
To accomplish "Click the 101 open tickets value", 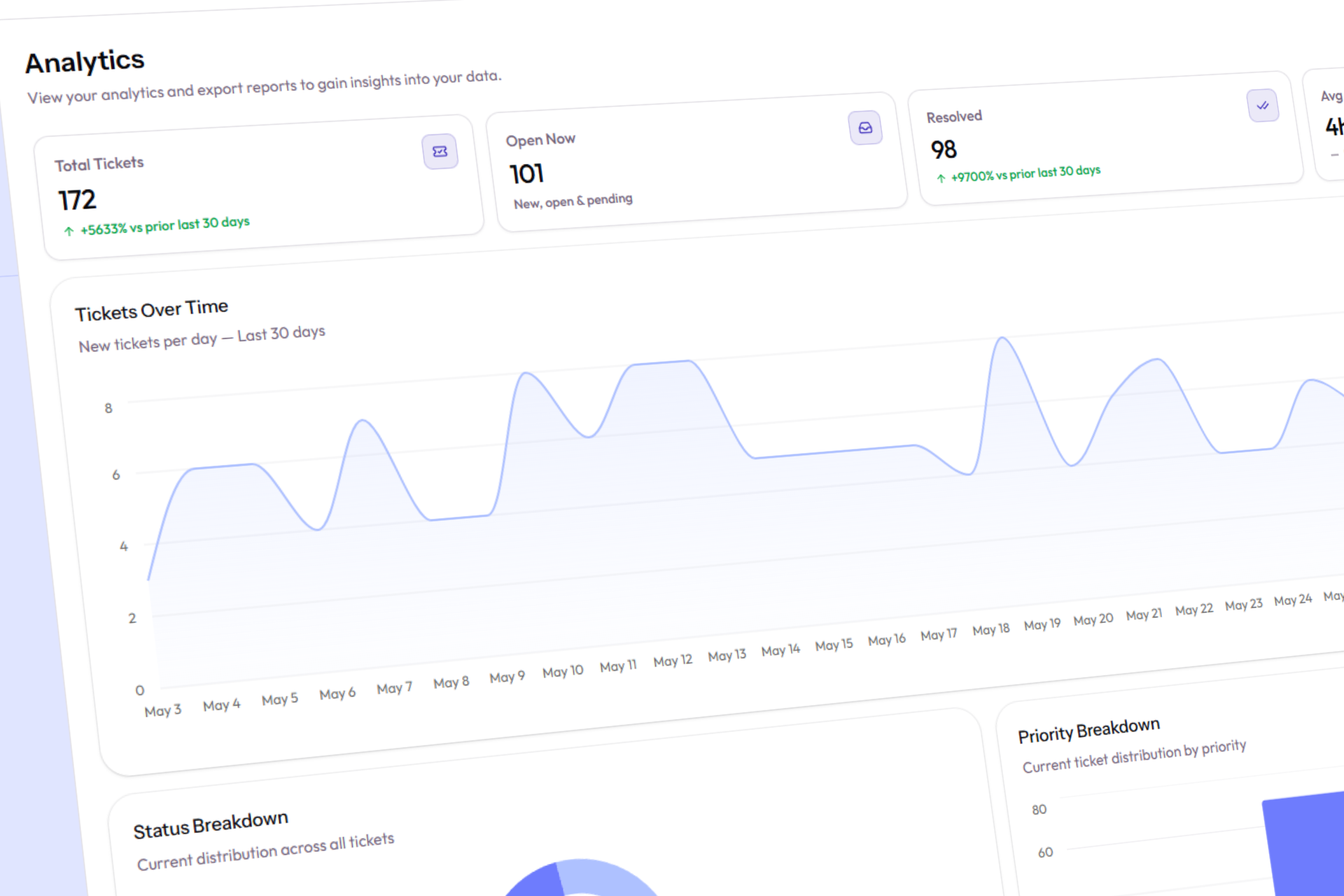I will (x=526, y=174).
